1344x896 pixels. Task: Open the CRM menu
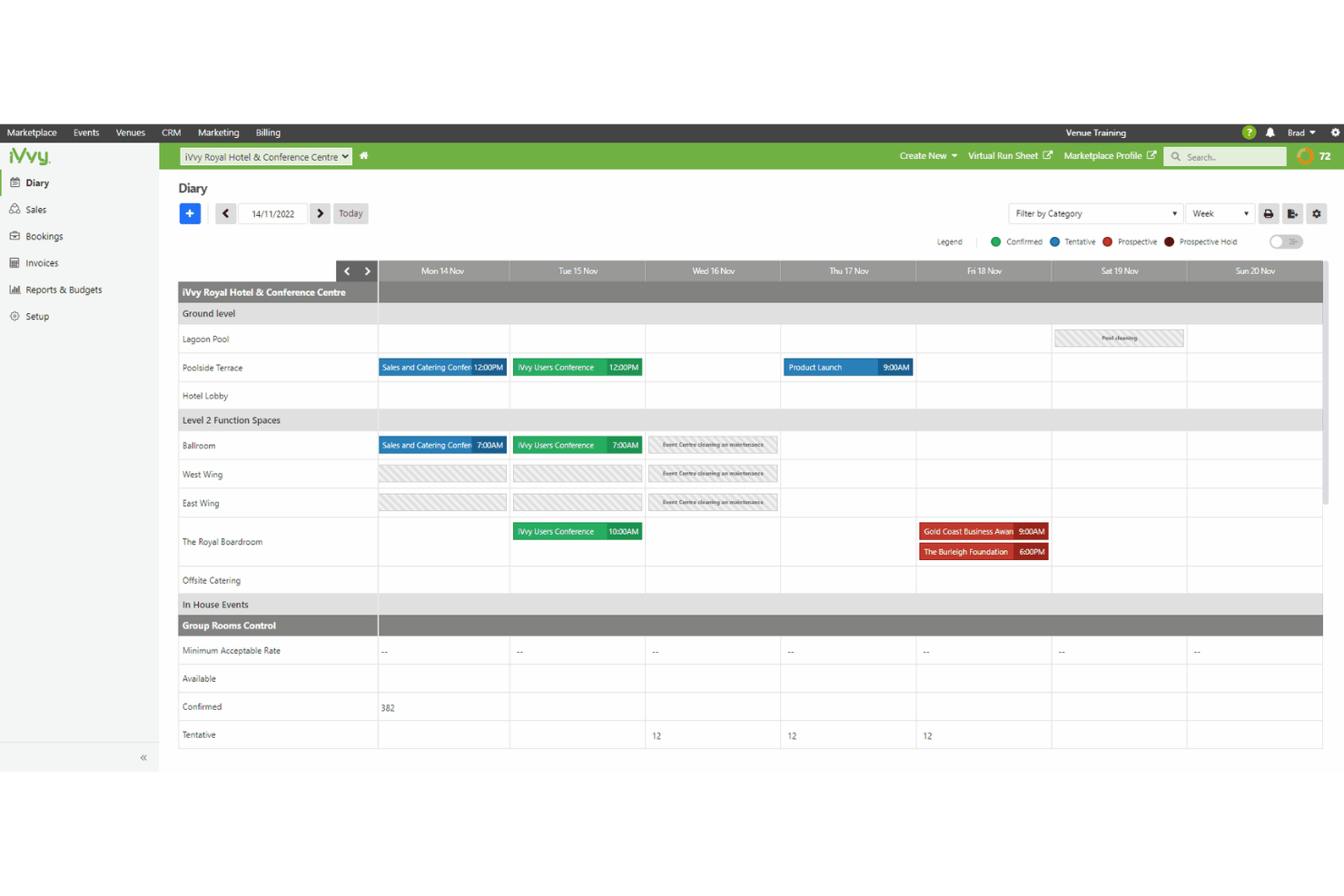pos(172,133)
